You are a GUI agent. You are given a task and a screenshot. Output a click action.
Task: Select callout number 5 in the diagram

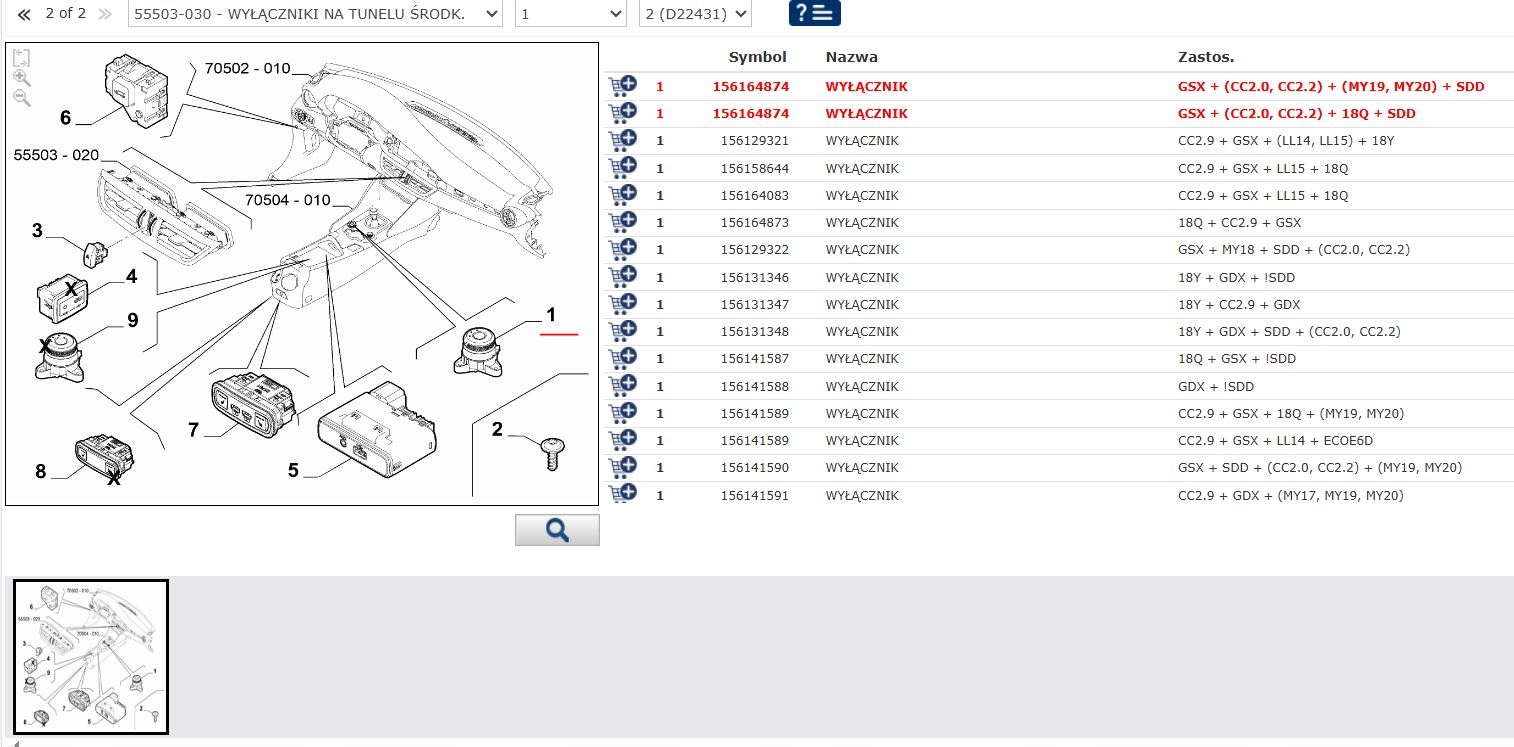[x=293, y=470]
